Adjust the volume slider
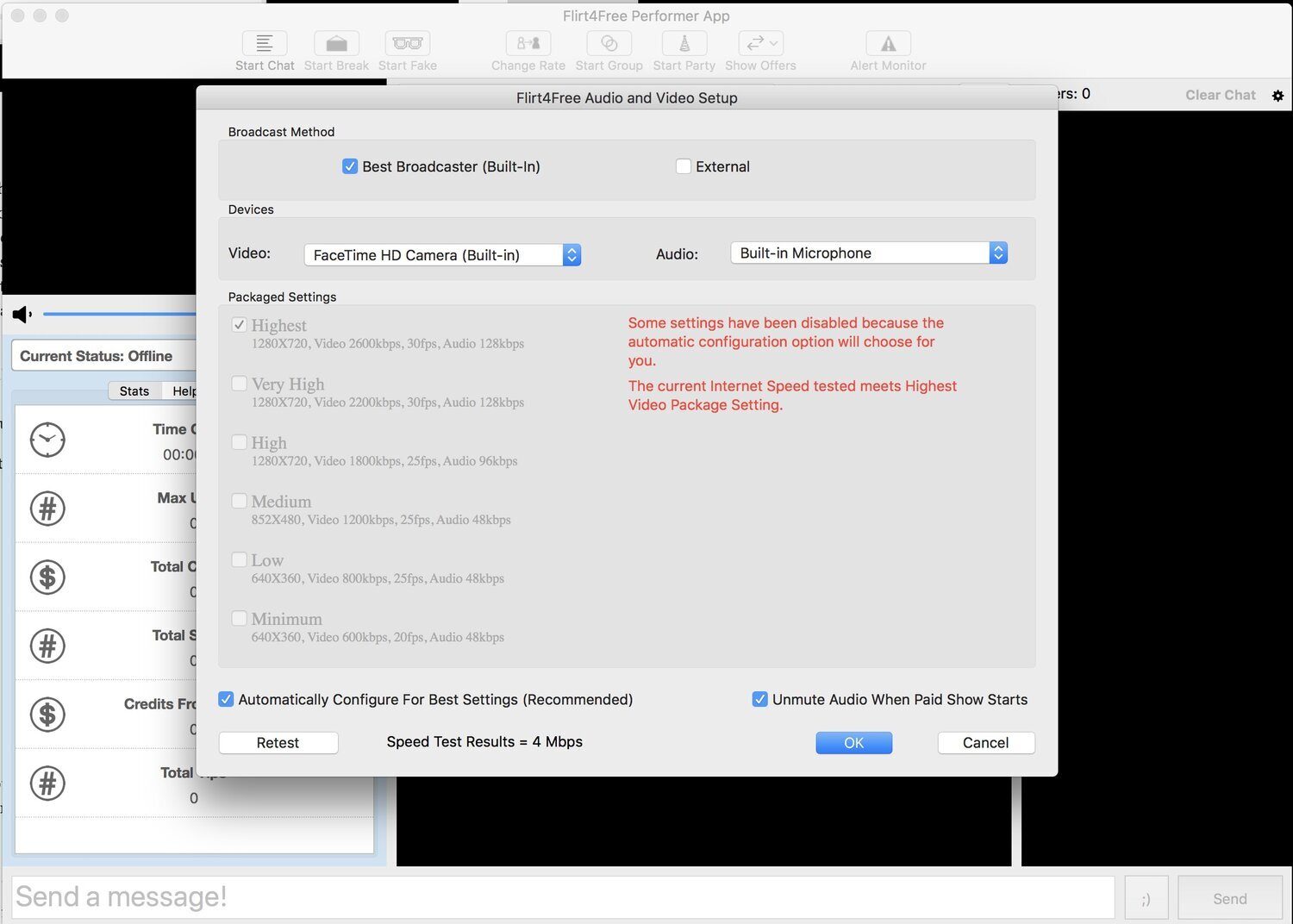This screenshot has width=1293, height=924. coord(119,314)
